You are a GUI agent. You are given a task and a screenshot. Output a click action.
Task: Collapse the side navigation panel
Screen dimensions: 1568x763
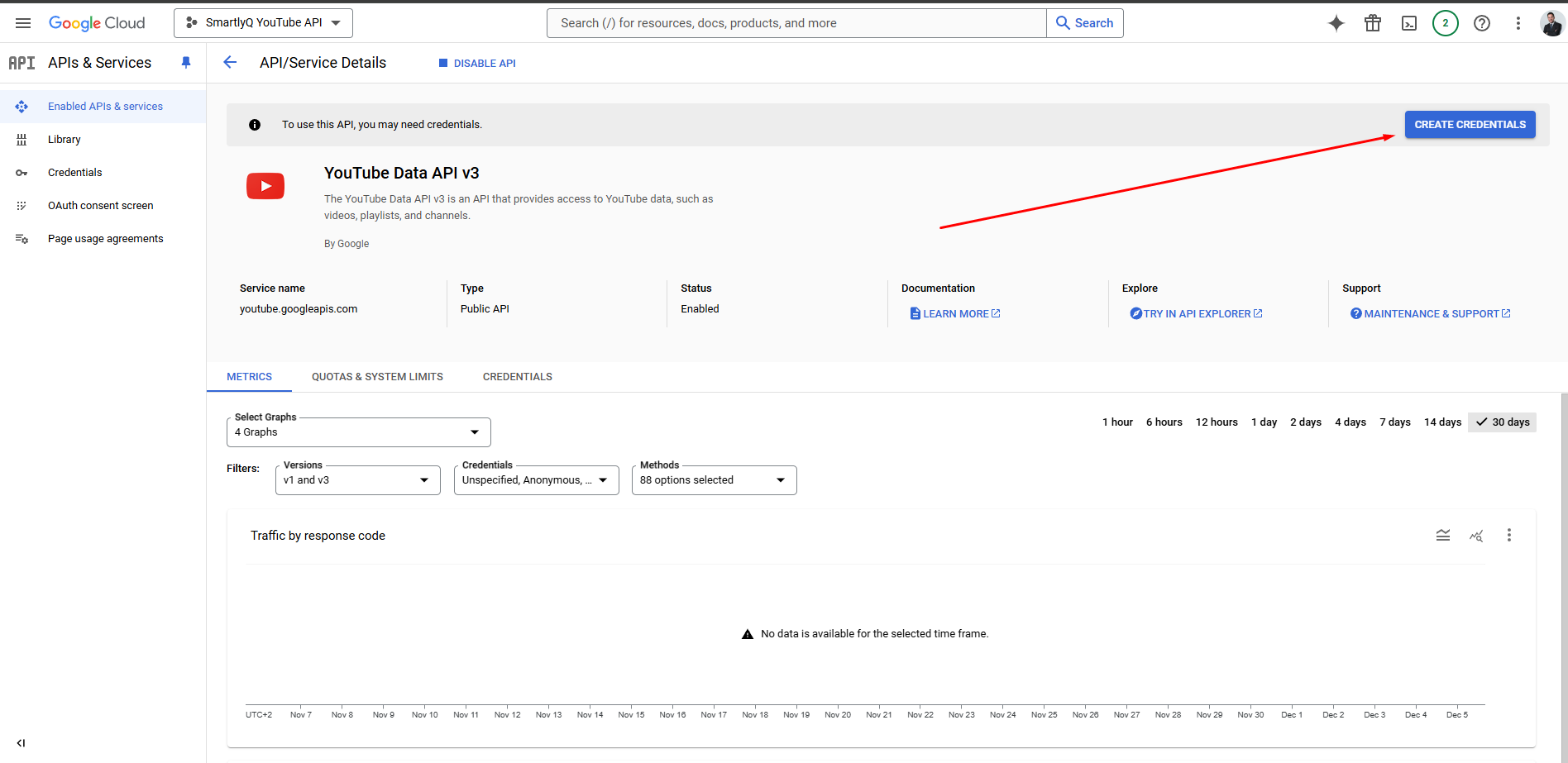pyautogui.click(x=22, y=743)
